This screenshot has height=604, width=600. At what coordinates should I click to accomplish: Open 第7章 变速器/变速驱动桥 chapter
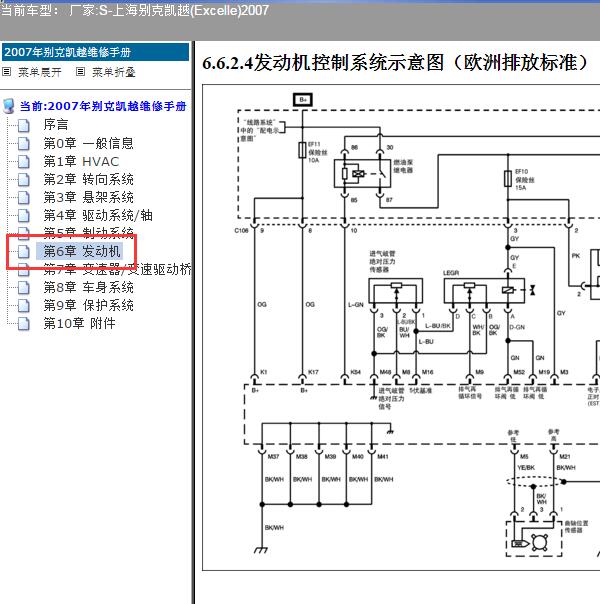tap(117, 269)
